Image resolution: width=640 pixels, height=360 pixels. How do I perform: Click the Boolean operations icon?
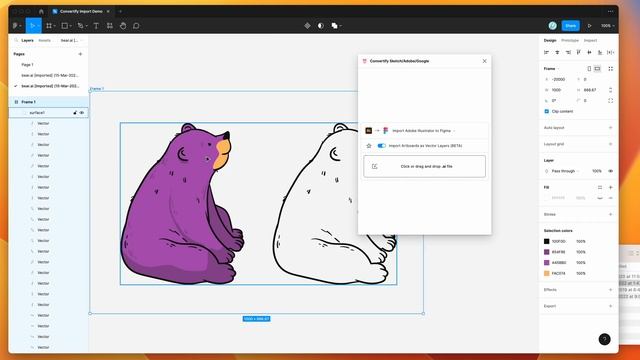[x=334, y=26]
